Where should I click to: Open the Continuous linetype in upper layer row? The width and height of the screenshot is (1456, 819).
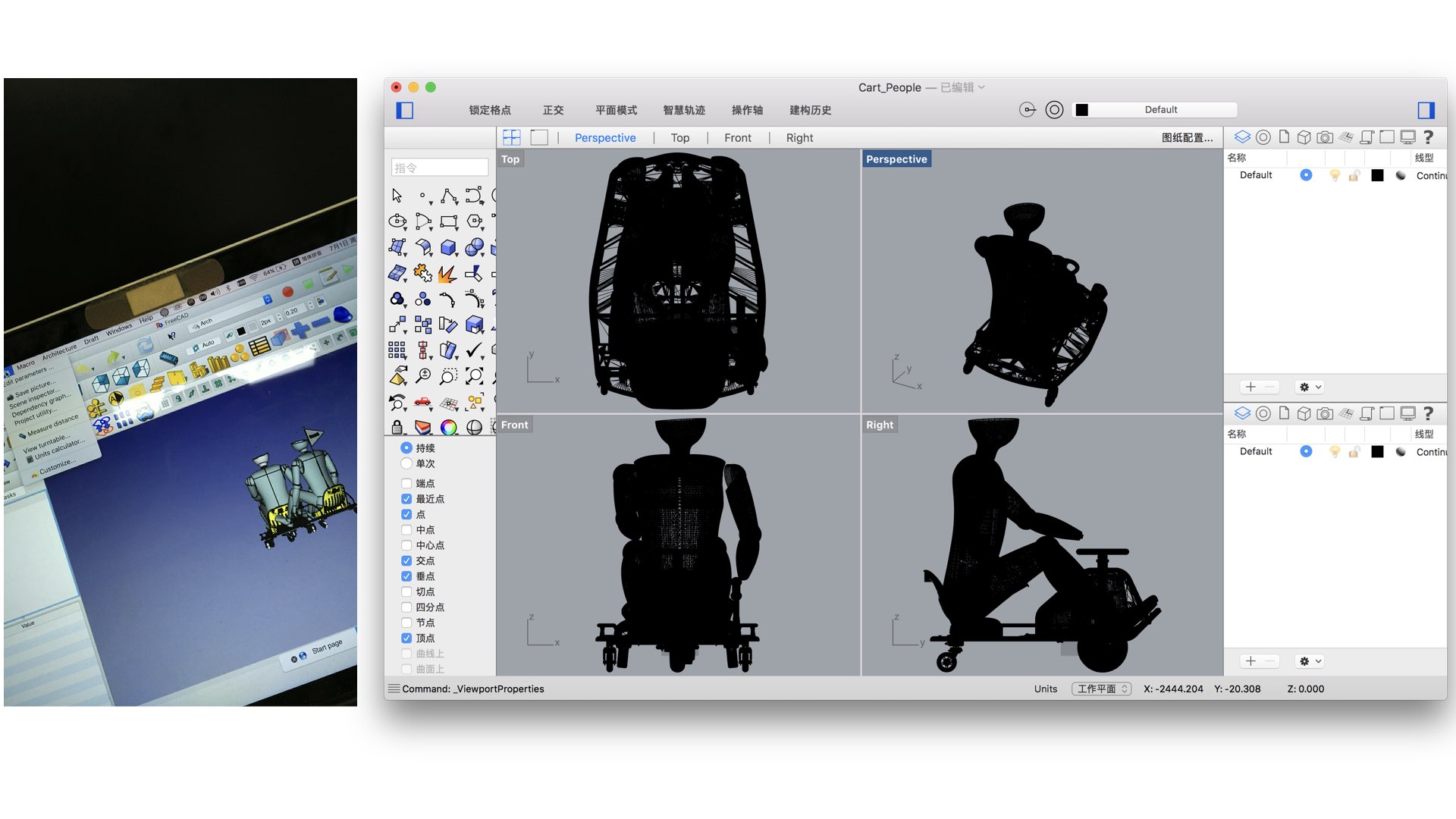[1431, 176]
